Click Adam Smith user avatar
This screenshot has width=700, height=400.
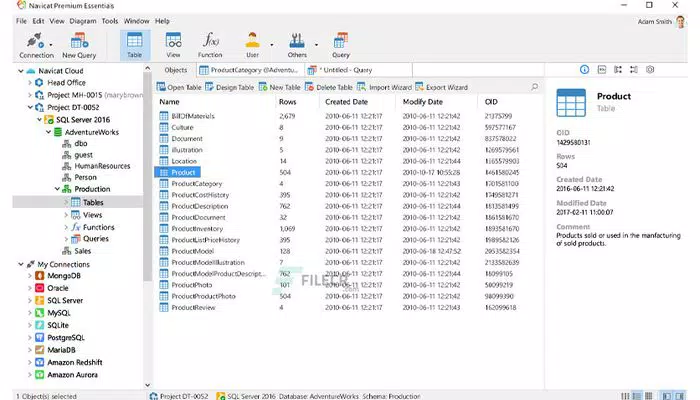[680, 21]
